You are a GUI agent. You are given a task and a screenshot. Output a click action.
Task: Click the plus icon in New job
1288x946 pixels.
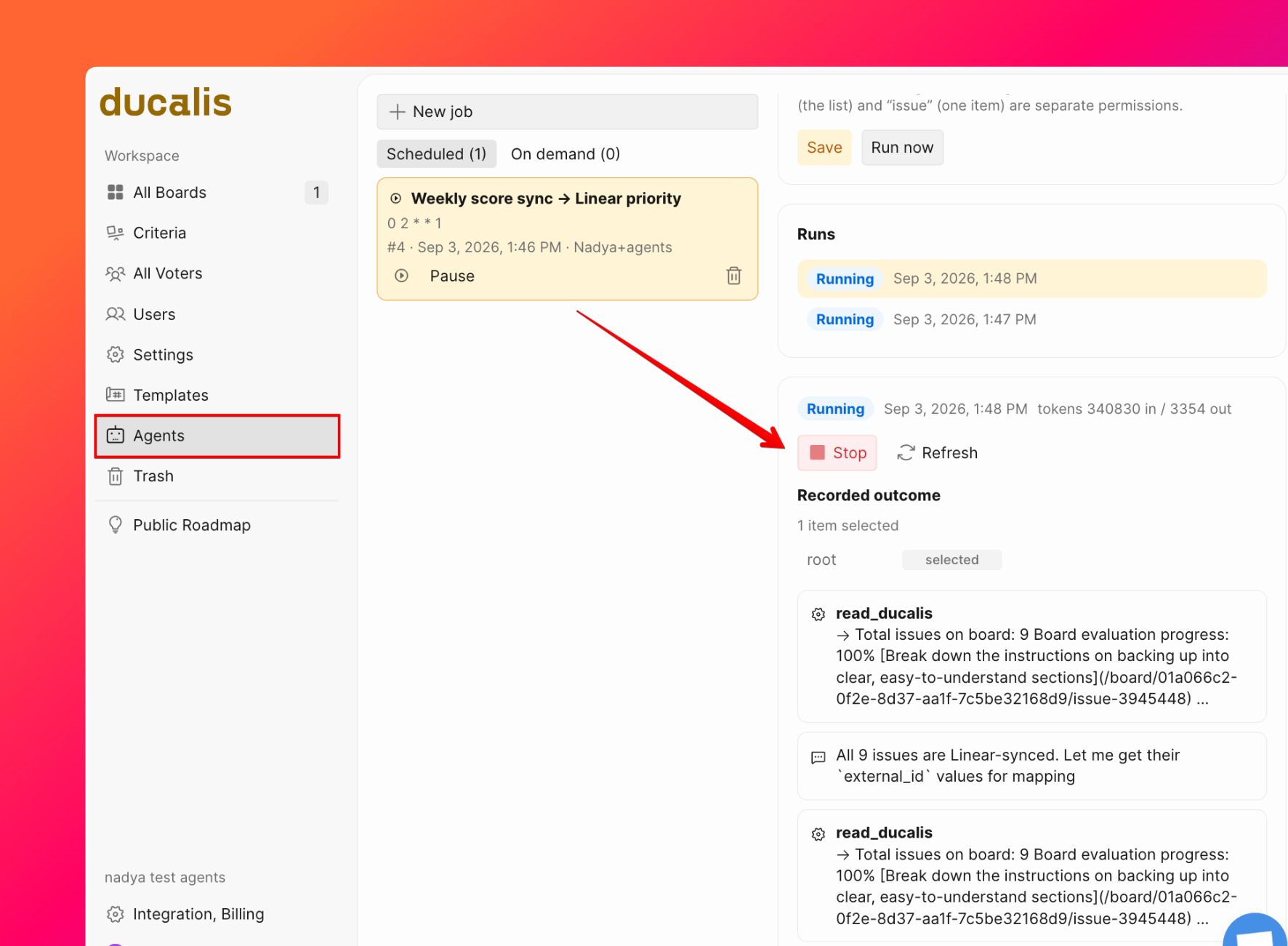[x=397, y=112]
